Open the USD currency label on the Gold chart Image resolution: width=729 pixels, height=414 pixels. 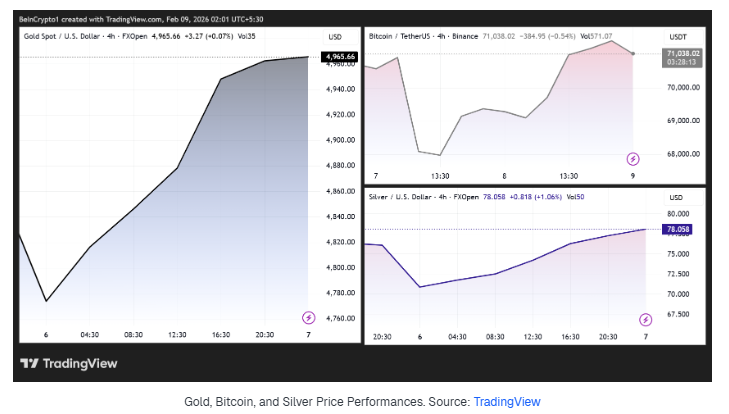[x=335, y=37]
